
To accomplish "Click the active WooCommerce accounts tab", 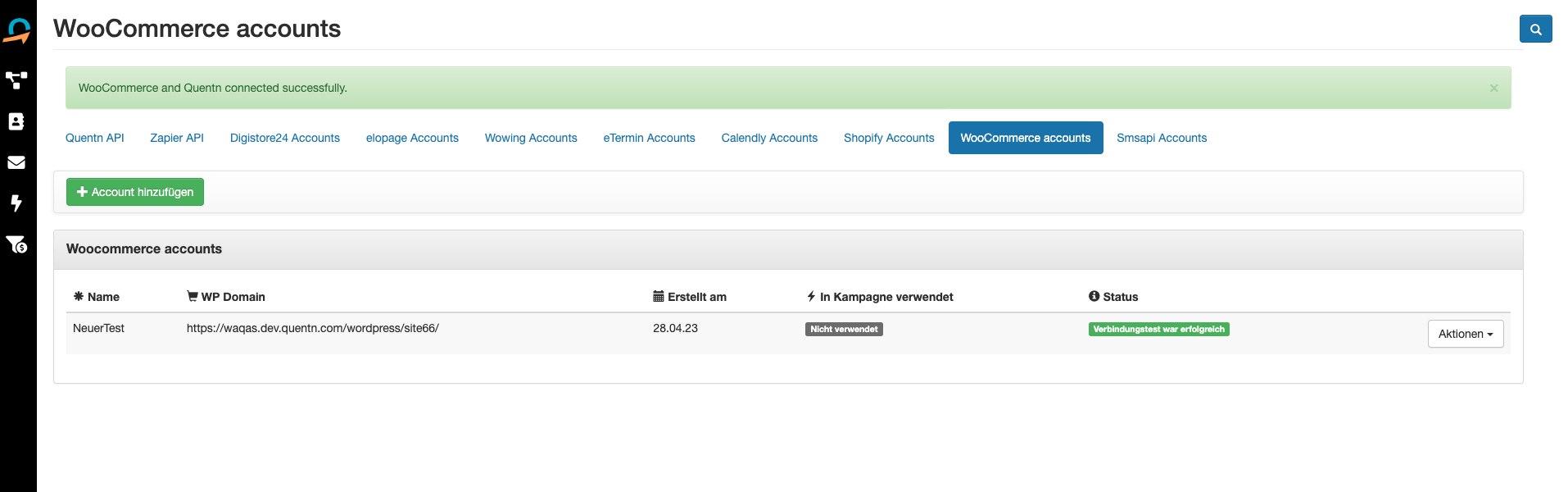I will tap(1026, 138).
